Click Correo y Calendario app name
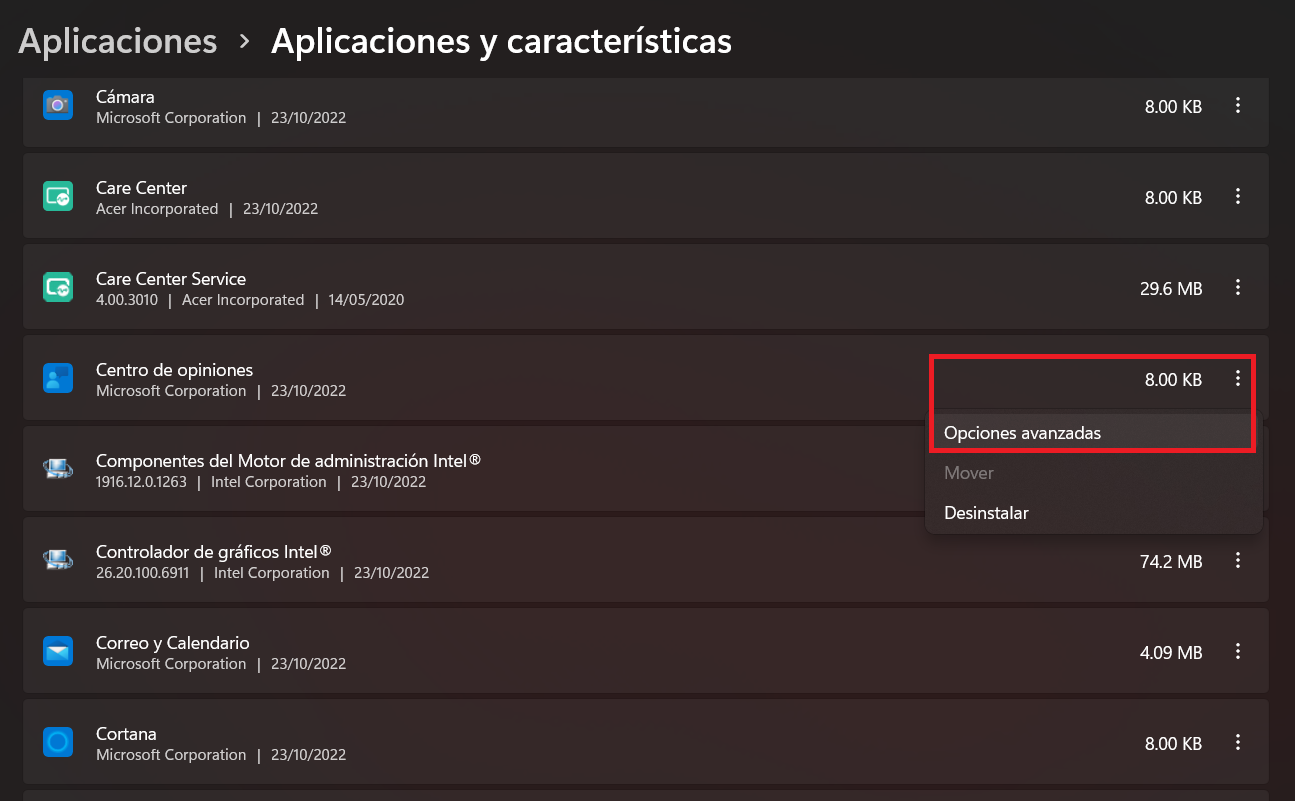 pos(173,643)
